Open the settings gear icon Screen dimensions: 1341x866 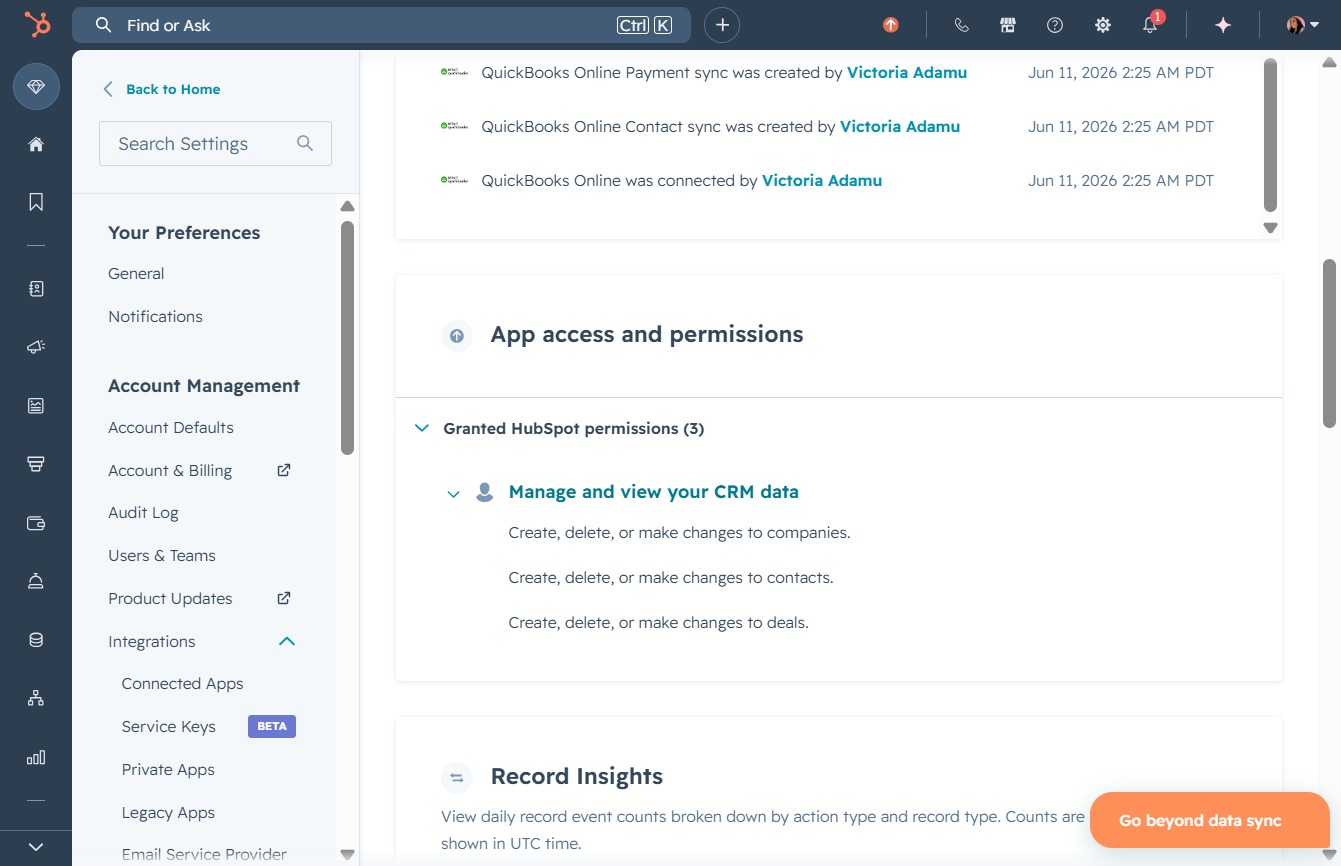[x=1102, y=25]
